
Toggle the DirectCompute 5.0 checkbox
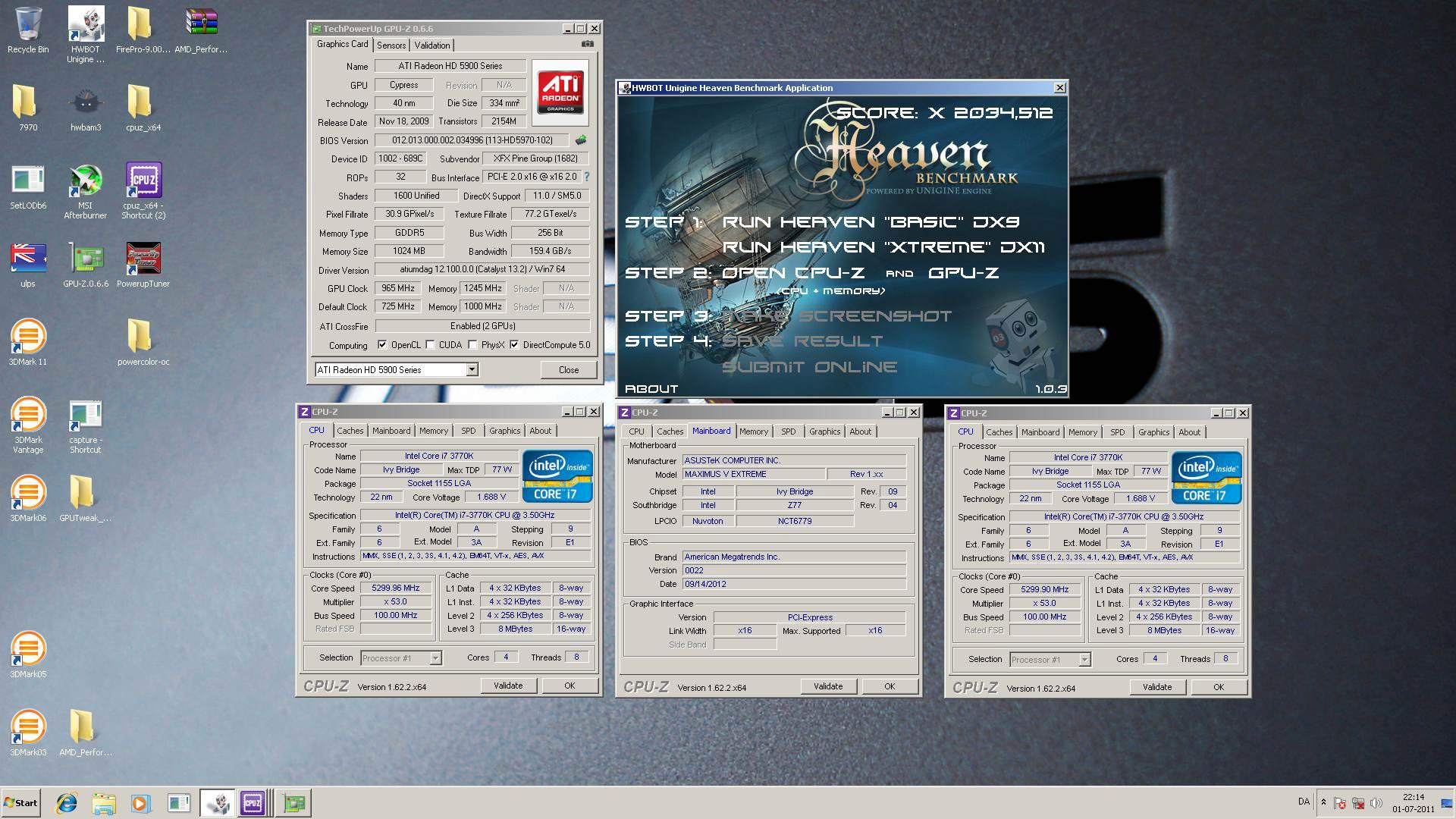tap(514, 345)
